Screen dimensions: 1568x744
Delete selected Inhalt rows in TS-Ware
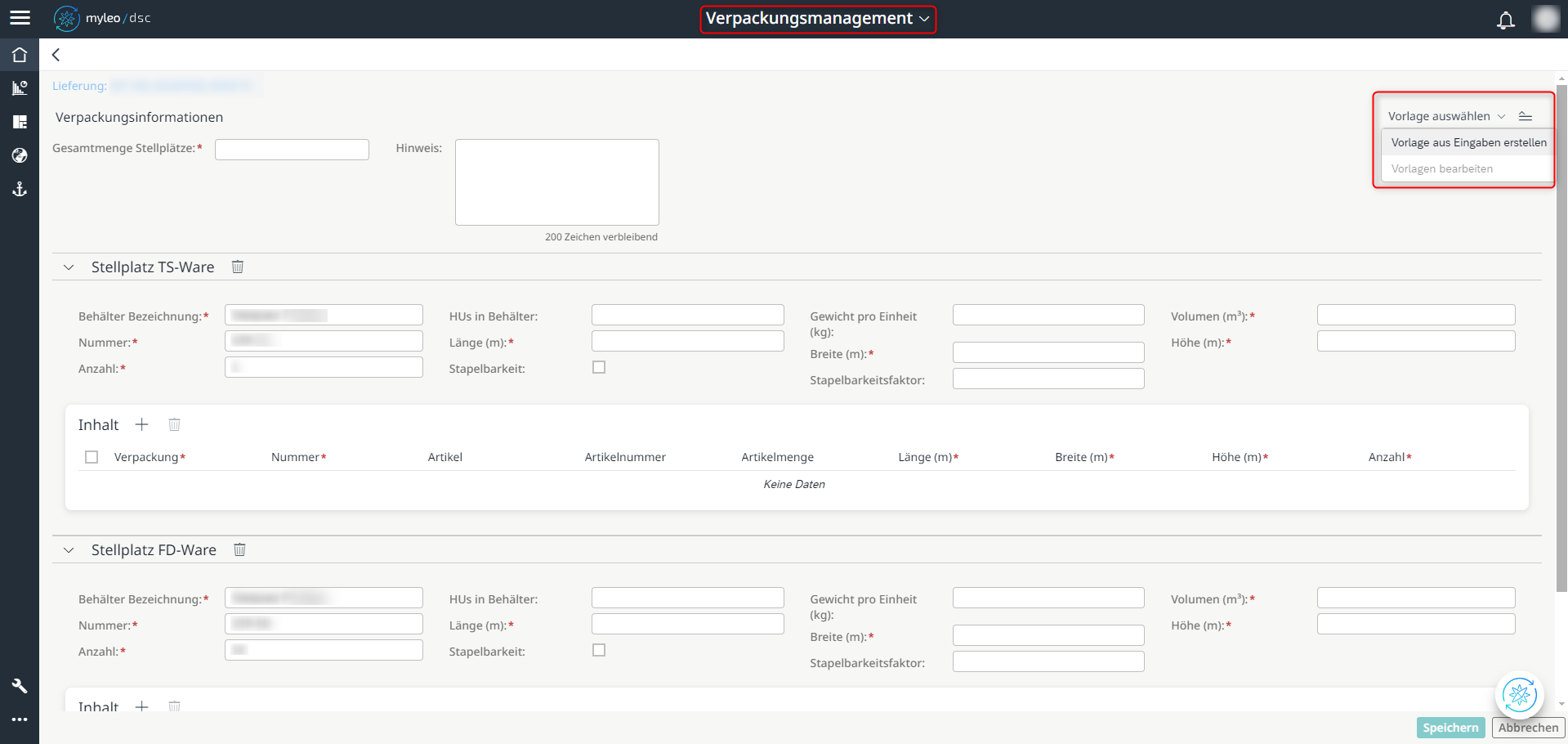point(174,424)
